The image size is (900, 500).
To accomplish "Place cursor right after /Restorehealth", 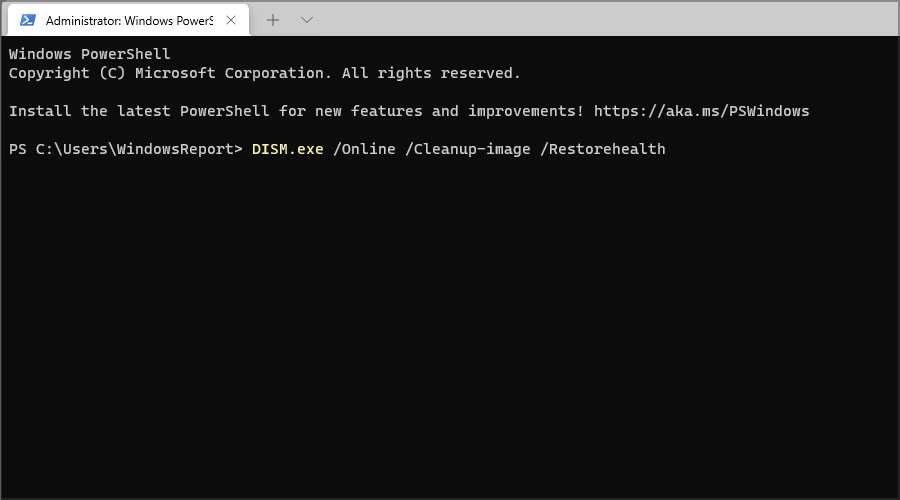I will [x=668, y=149].
